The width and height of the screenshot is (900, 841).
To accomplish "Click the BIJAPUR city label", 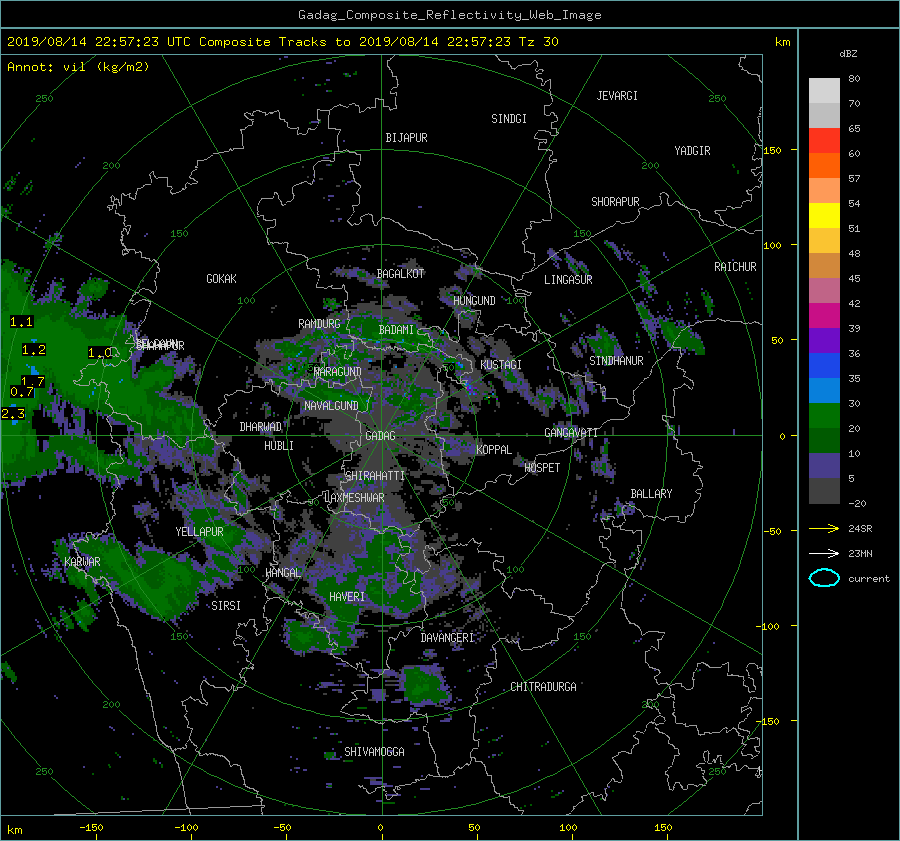I will [406, 138].
